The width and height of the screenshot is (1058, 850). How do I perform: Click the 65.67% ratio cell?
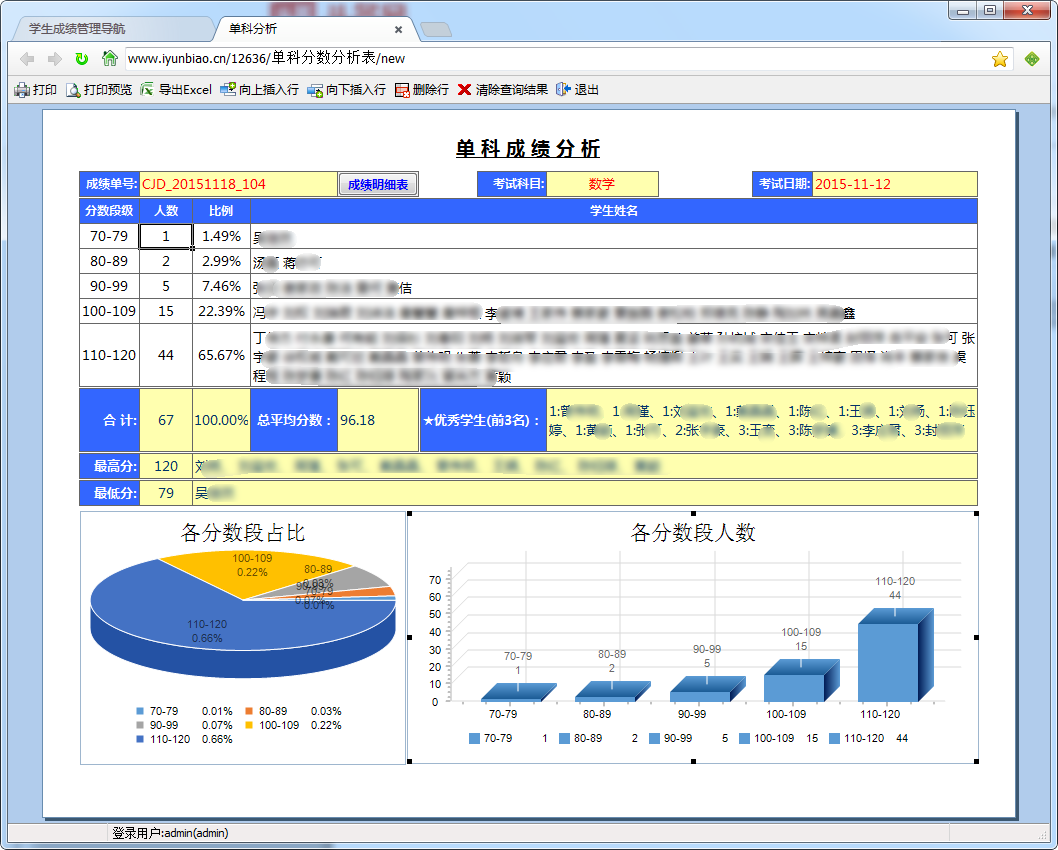(221, 355)
